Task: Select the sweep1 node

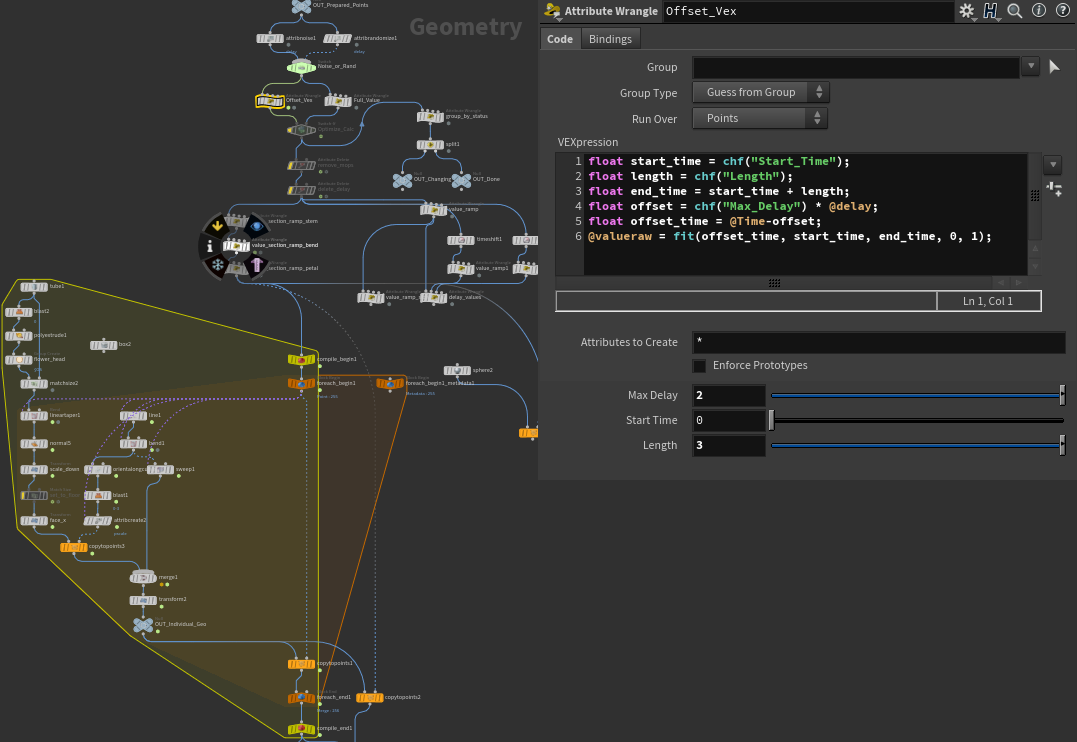Action: coord(160,469)
